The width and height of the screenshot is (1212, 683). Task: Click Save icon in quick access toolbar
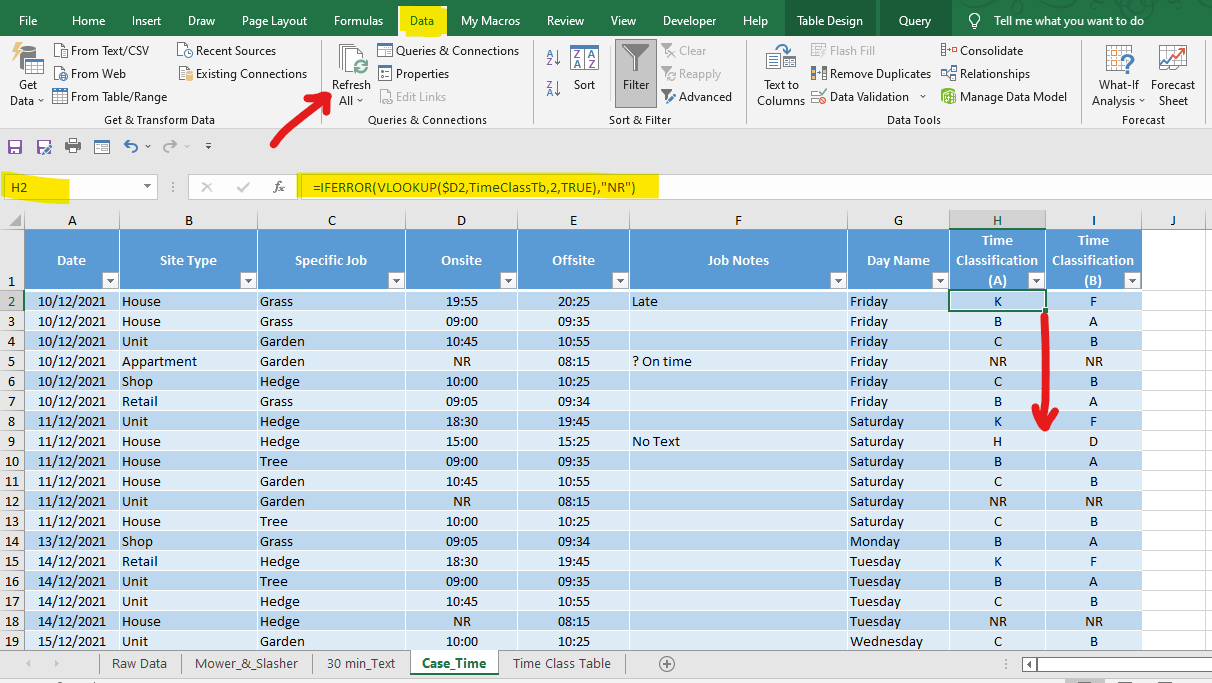pyautogui.click(x=15, y=147)
